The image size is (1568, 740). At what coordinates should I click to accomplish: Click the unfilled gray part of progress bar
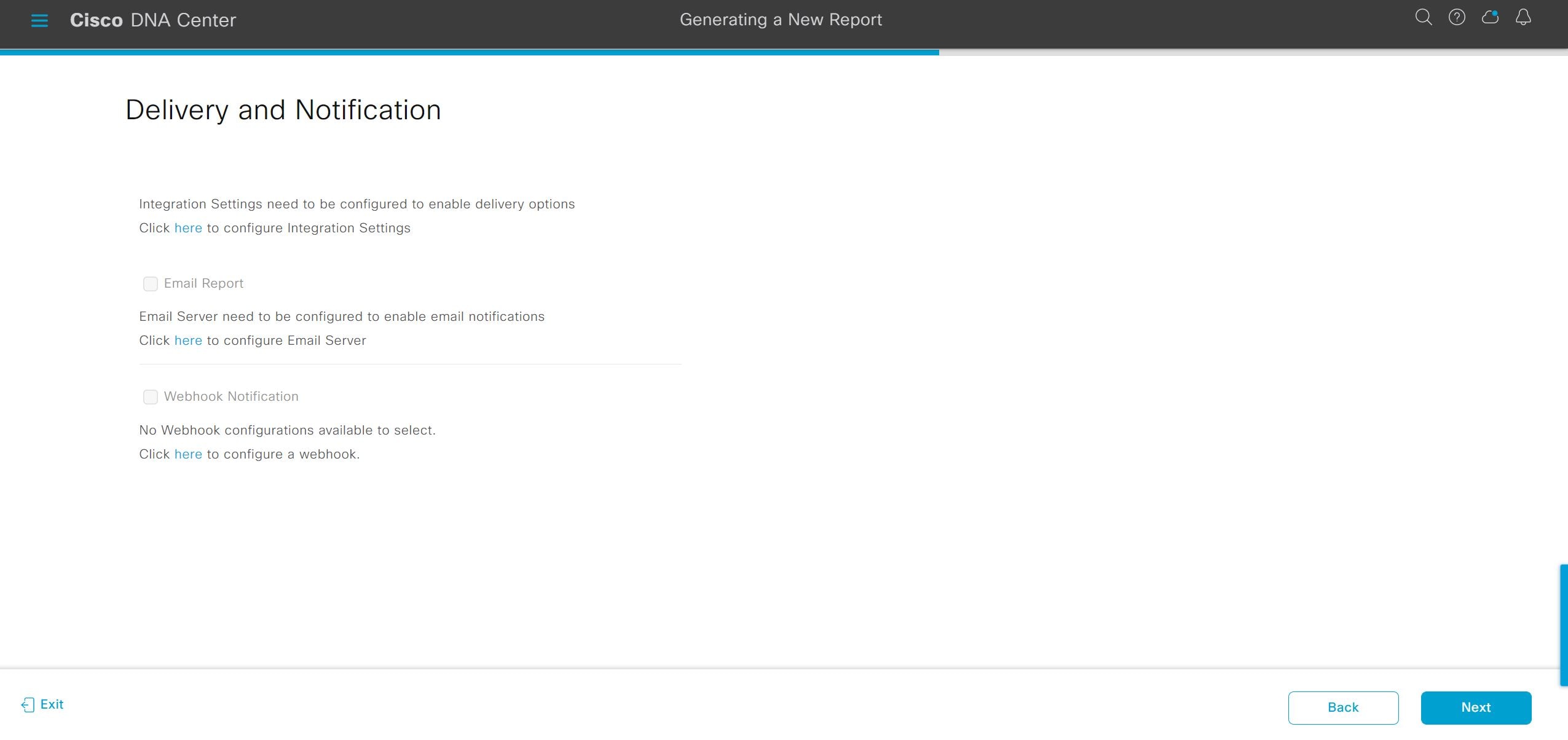[x=1254, y=52]
